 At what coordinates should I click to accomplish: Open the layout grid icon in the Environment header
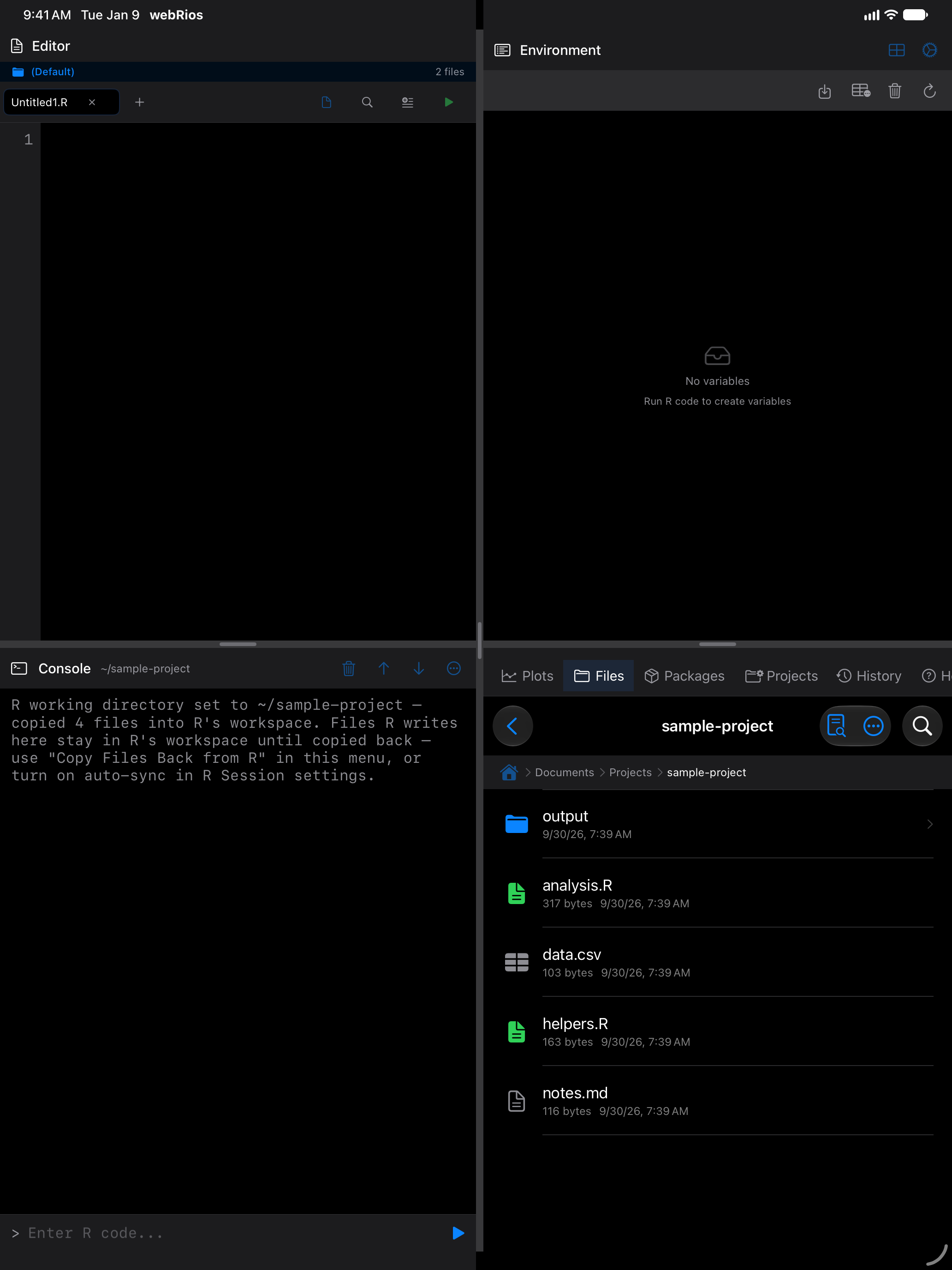coord(896,50)
